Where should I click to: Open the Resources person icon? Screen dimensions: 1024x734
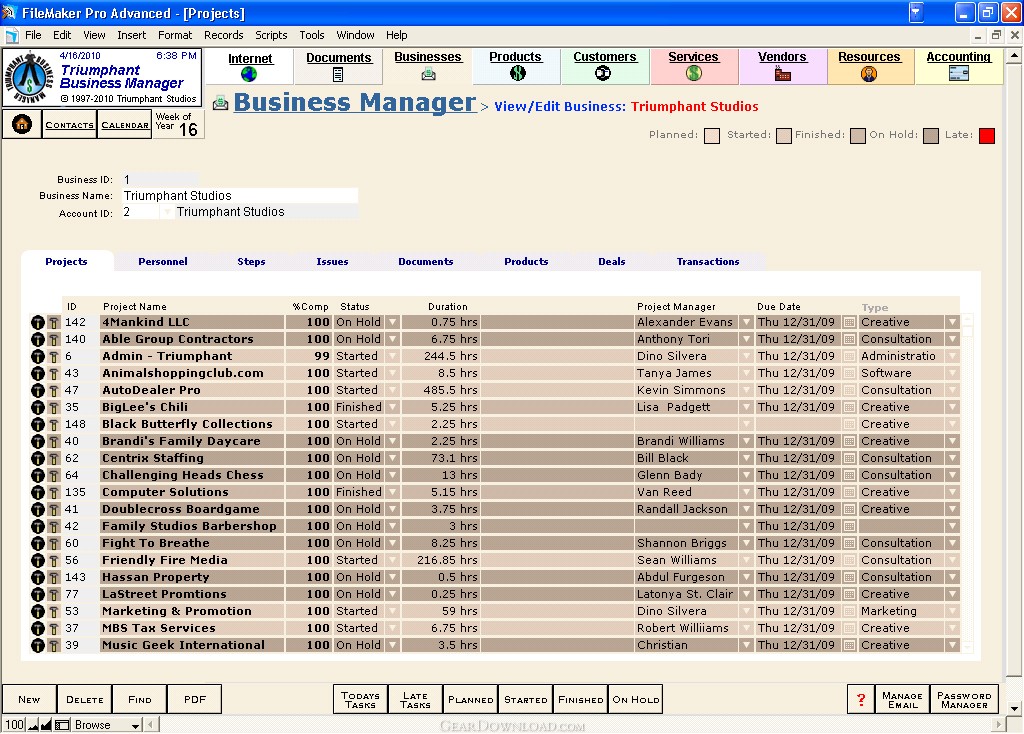tap(869, 74)
